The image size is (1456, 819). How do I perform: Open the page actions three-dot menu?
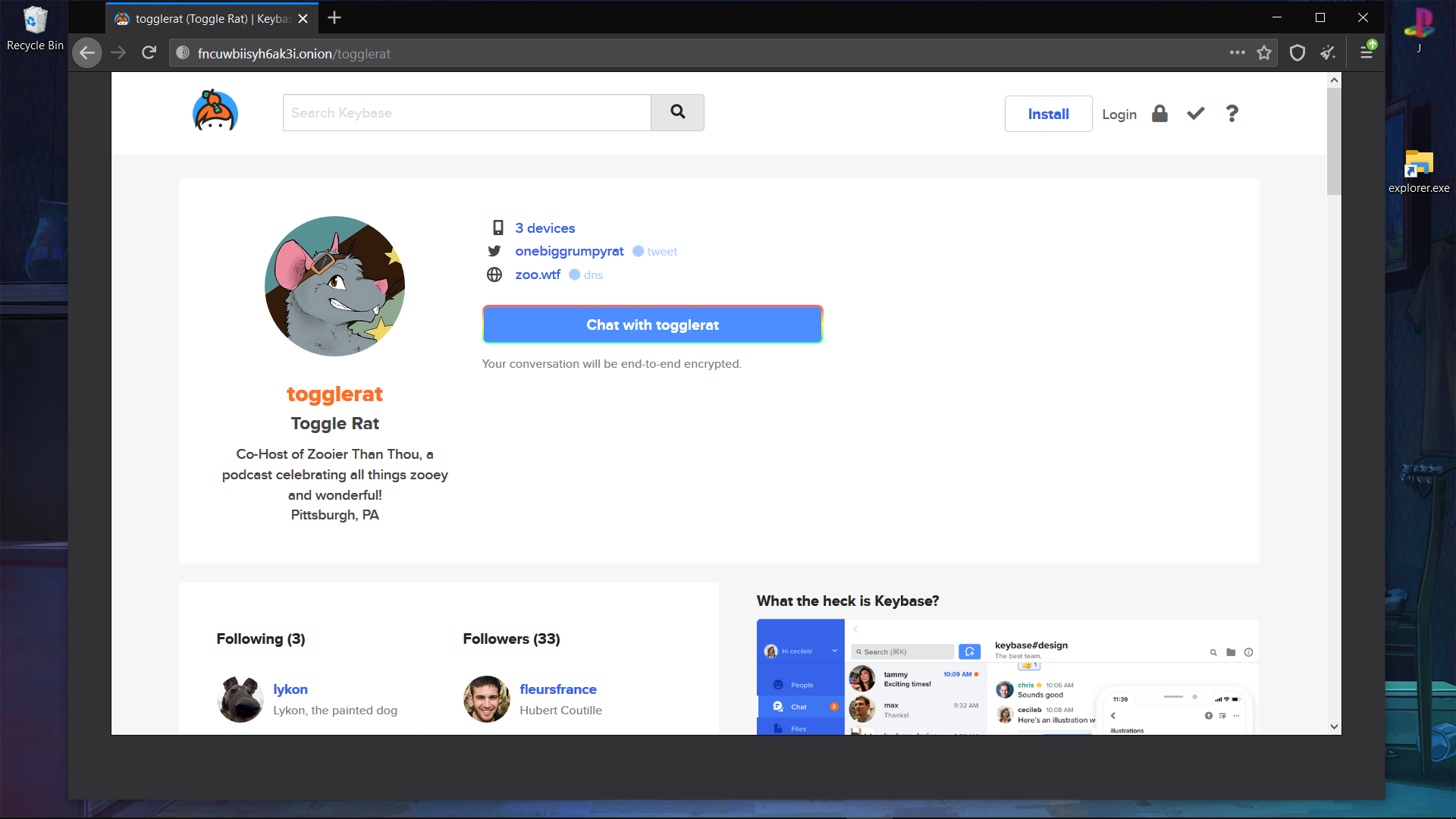1238,53
